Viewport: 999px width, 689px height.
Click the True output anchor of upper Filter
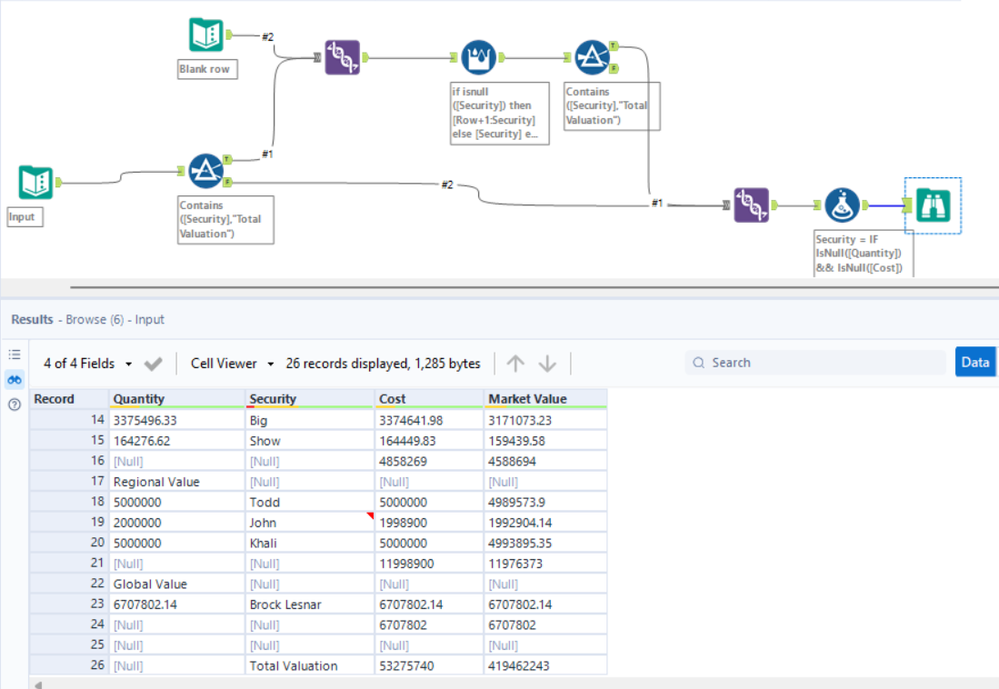(x=614, y=46)
